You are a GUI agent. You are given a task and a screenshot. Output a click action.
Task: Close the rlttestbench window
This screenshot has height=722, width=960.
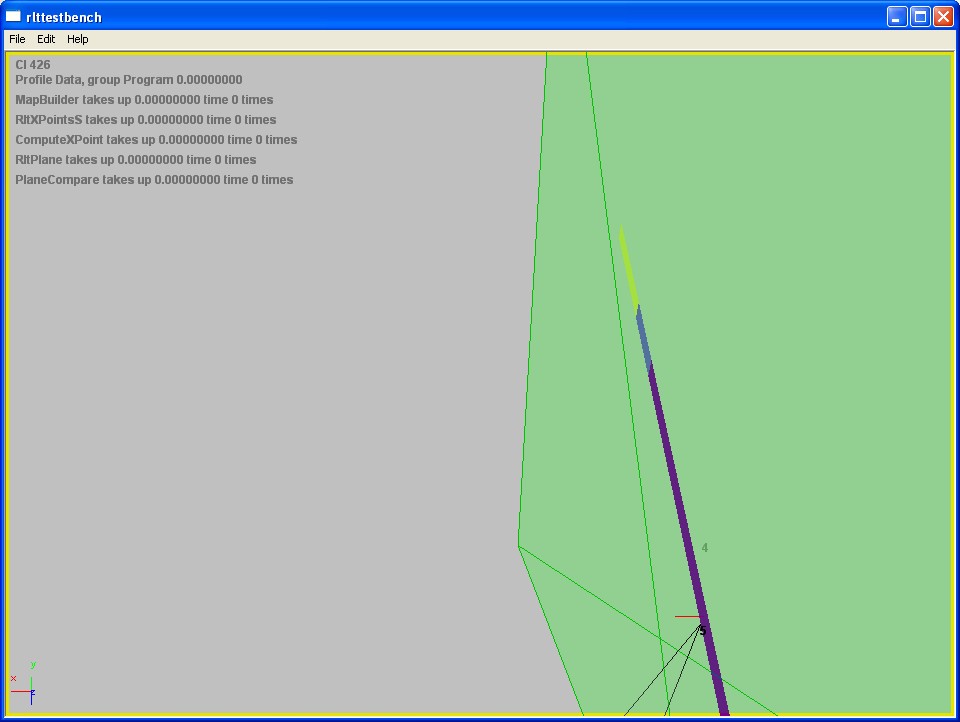[x=942, y=16]
